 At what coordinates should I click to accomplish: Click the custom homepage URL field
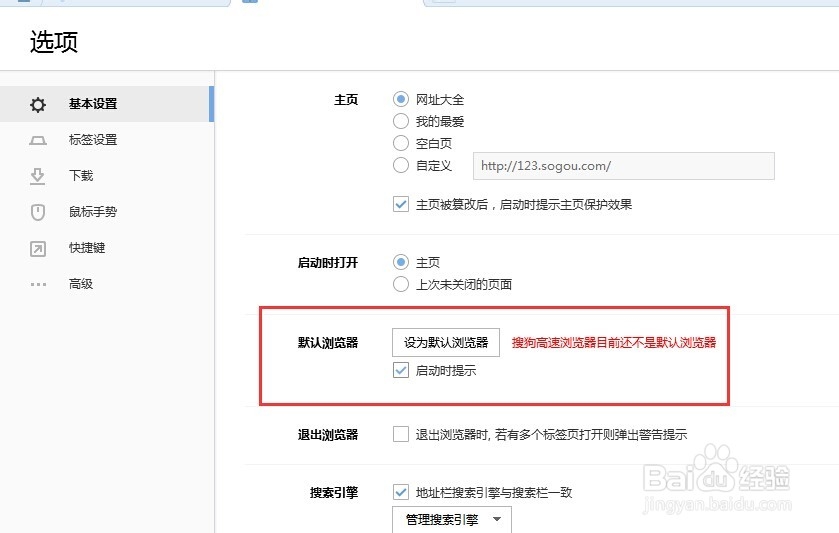pyautogui.click(x=623, y=166)
